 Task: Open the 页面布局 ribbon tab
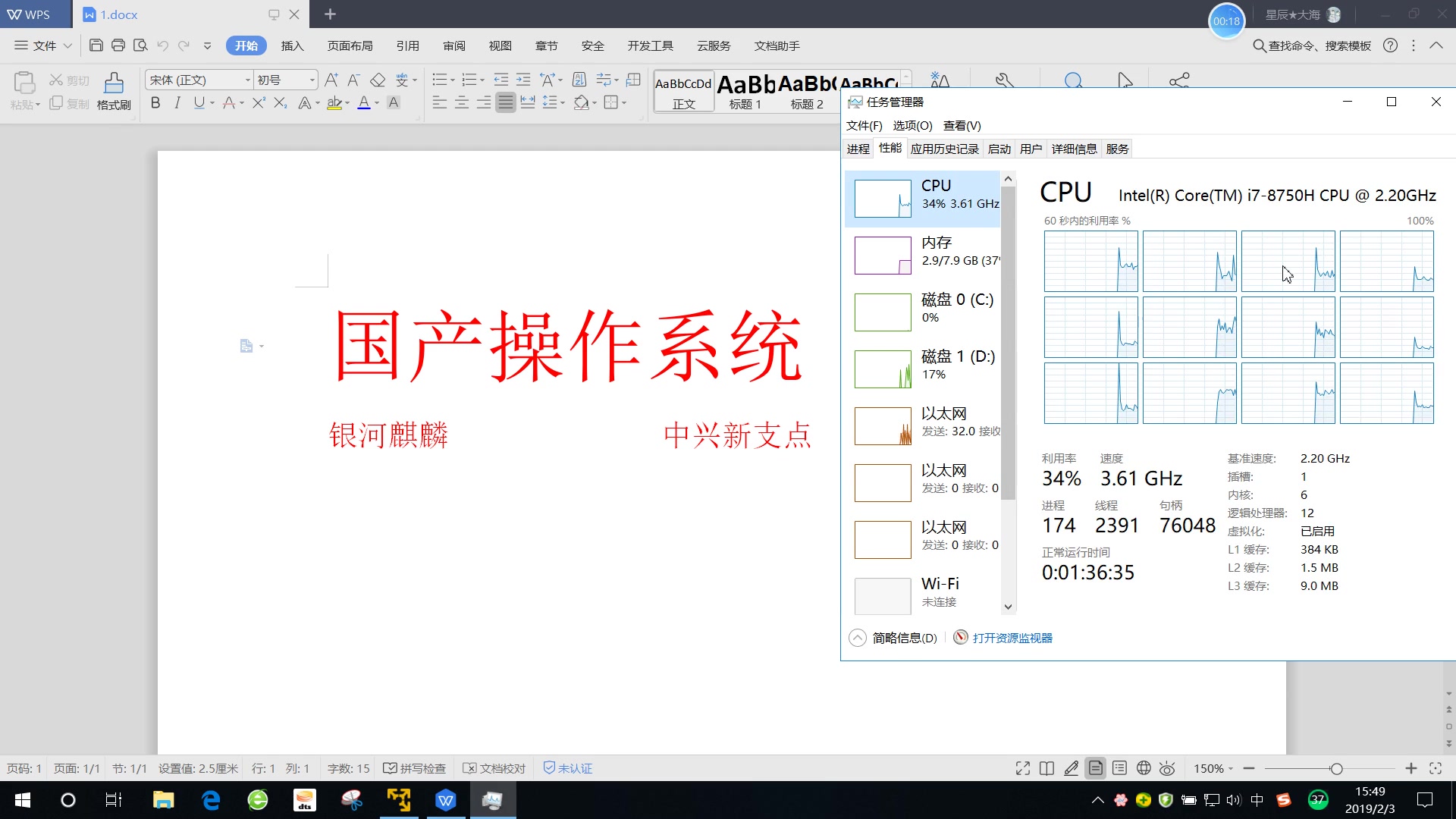click(350, 45)
